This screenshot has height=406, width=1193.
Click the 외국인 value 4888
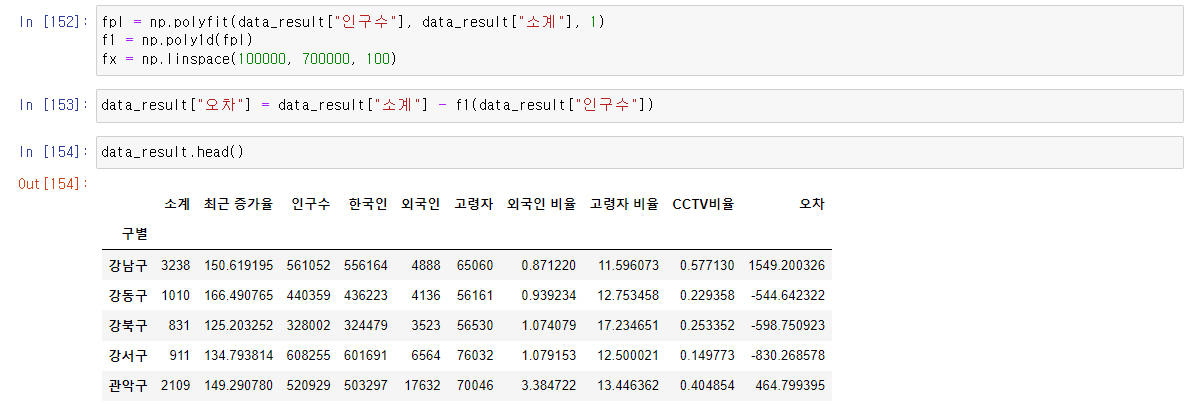point(425,265)
